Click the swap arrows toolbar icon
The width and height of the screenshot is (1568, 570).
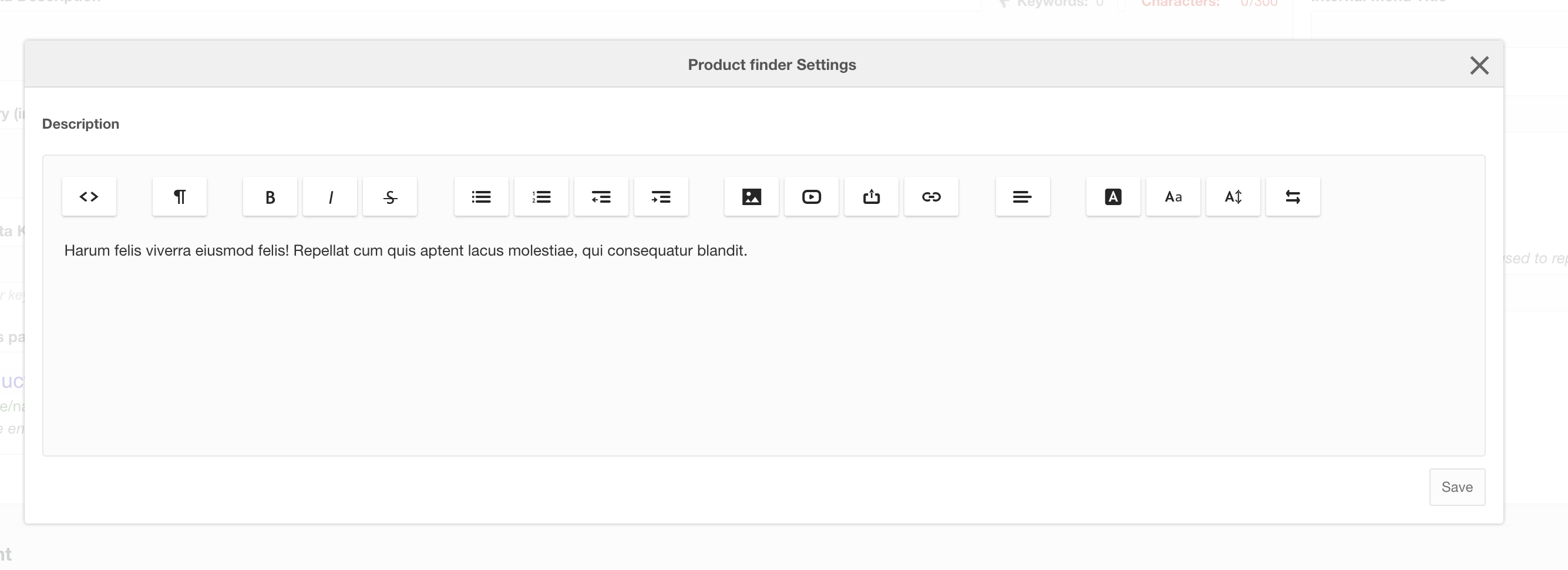[x=1293, y=197]
